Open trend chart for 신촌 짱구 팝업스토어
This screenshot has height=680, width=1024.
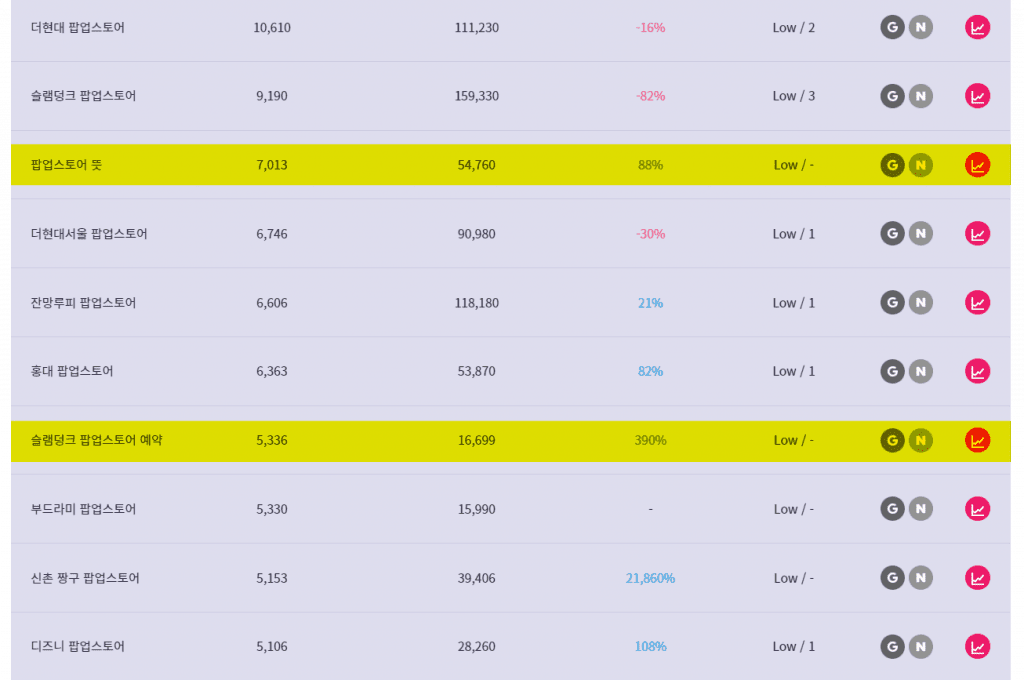click(978, 577)
